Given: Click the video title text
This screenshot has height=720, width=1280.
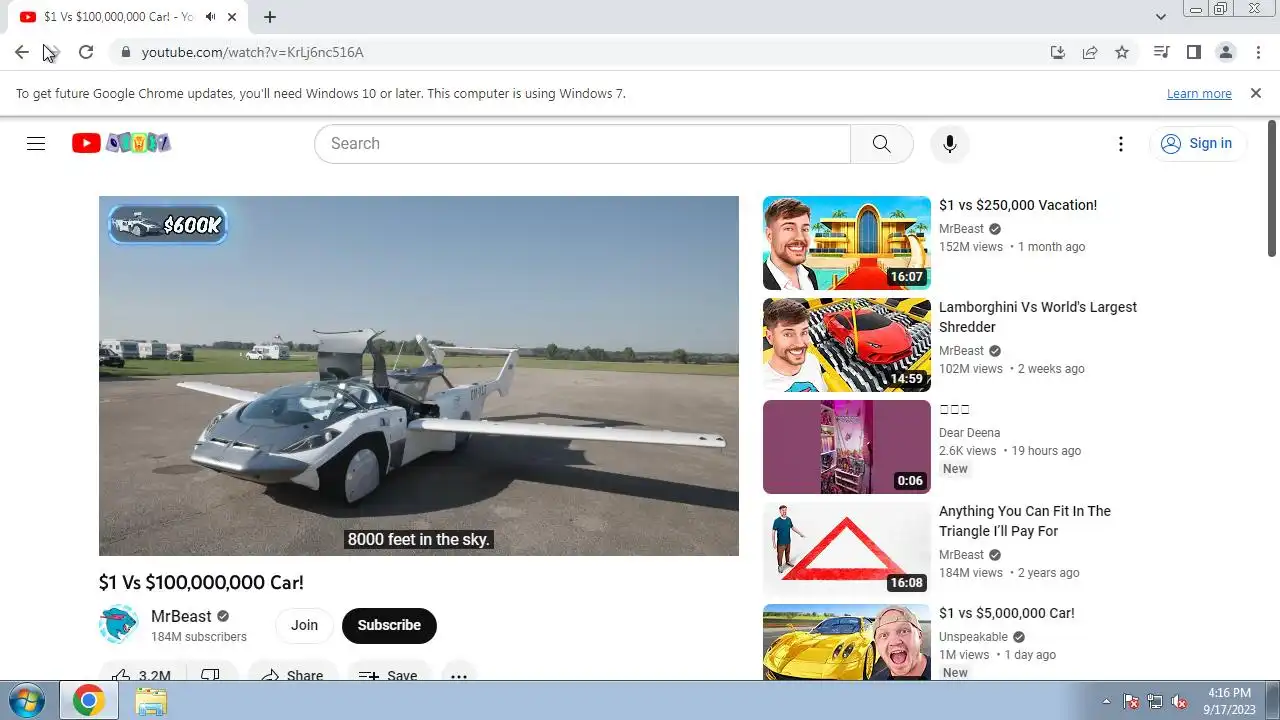Looking at the screenshot, I should pyautogui.click(x=201, y=582).
